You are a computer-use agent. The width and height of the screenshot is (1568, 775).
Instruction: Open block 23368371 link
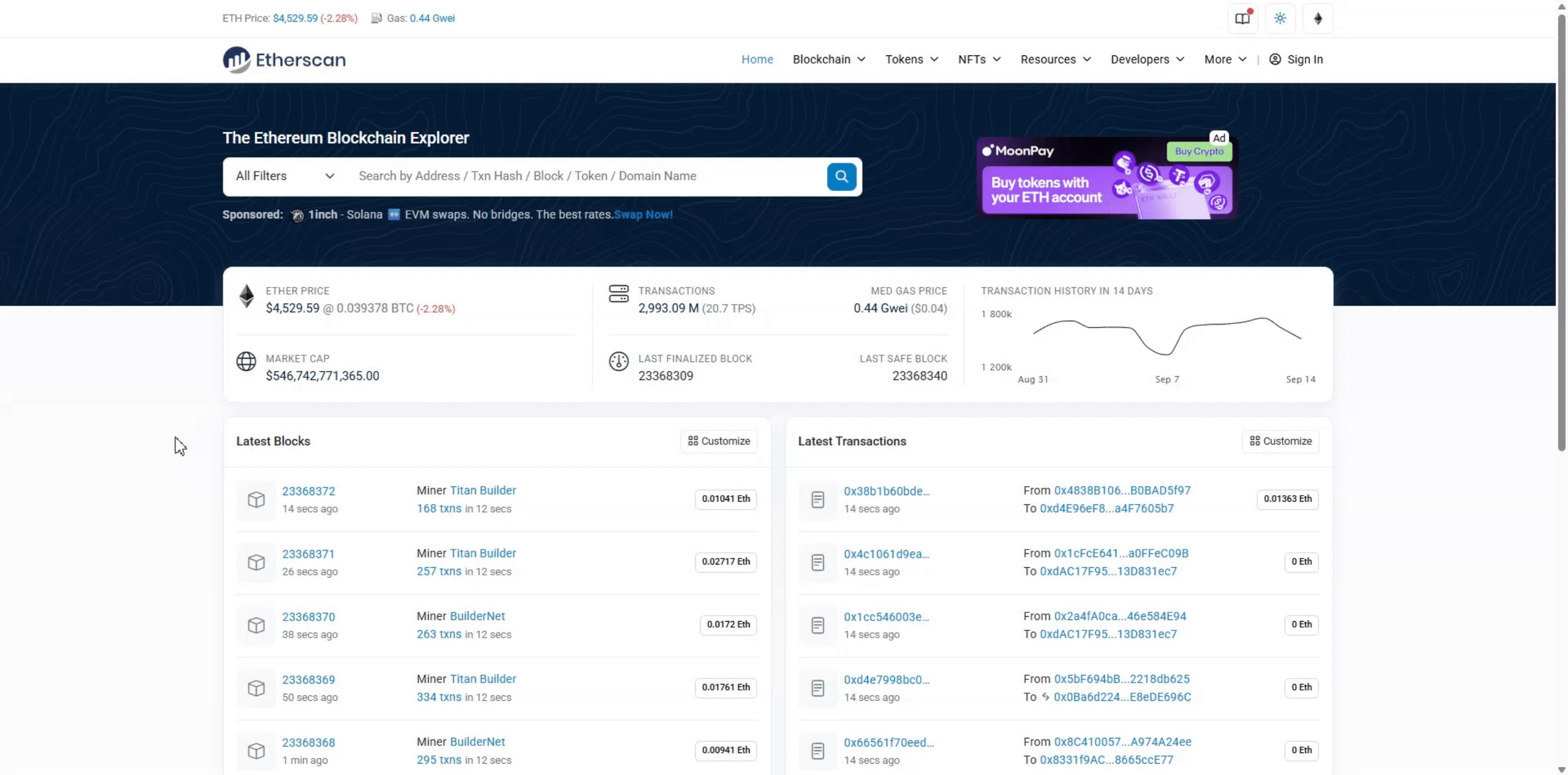(308, 554)
